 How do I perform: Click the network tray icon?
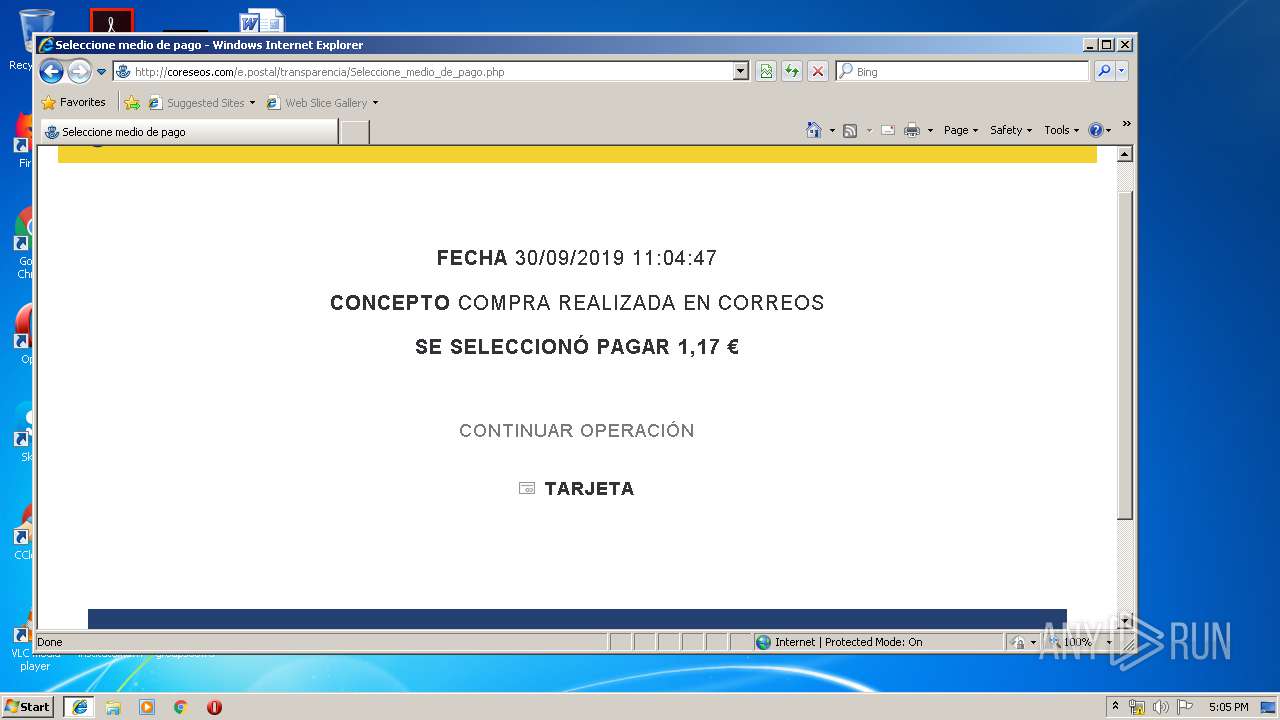click(x=1137, y=707)
